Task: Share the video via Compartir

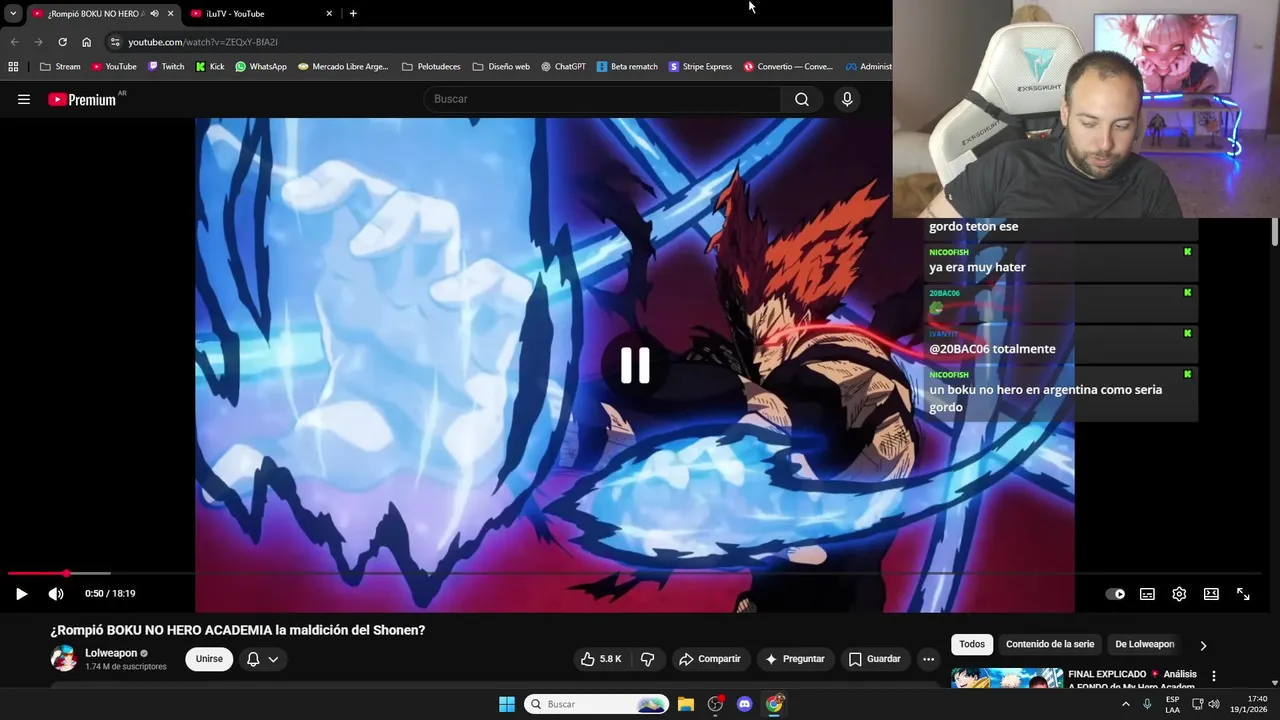Action: click(x=709, y=659)
